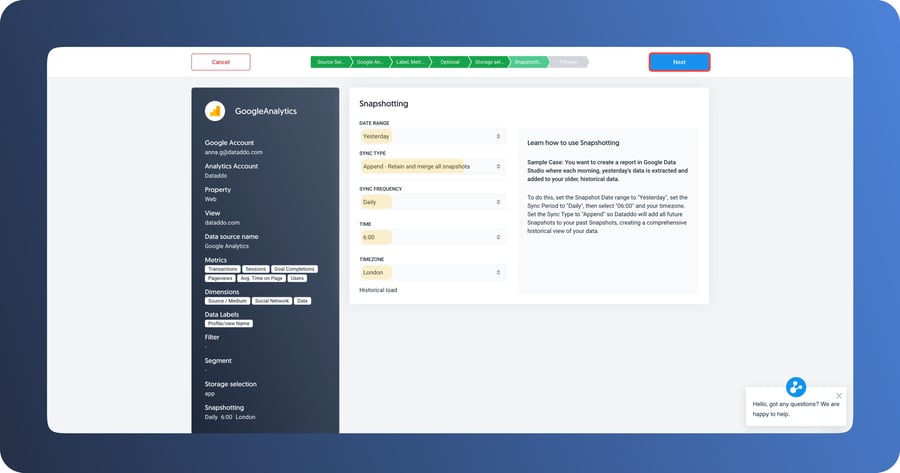Click the Source / Medium dimension tag
900x473 pixels.
click(227, 301)
